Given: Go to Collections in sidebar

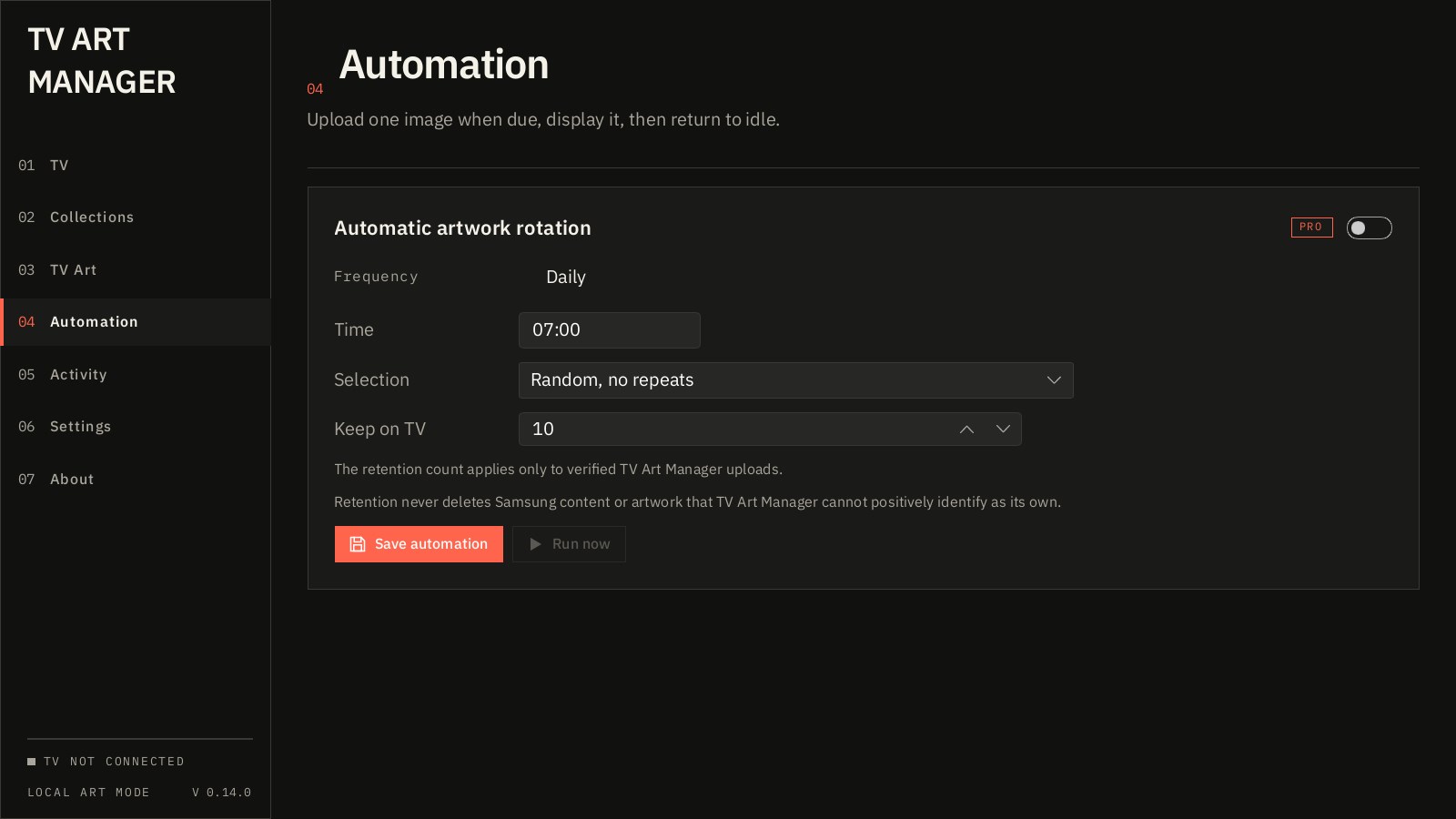Looking at the screenshot, I should pyautogui.click(x=136, y=217).
